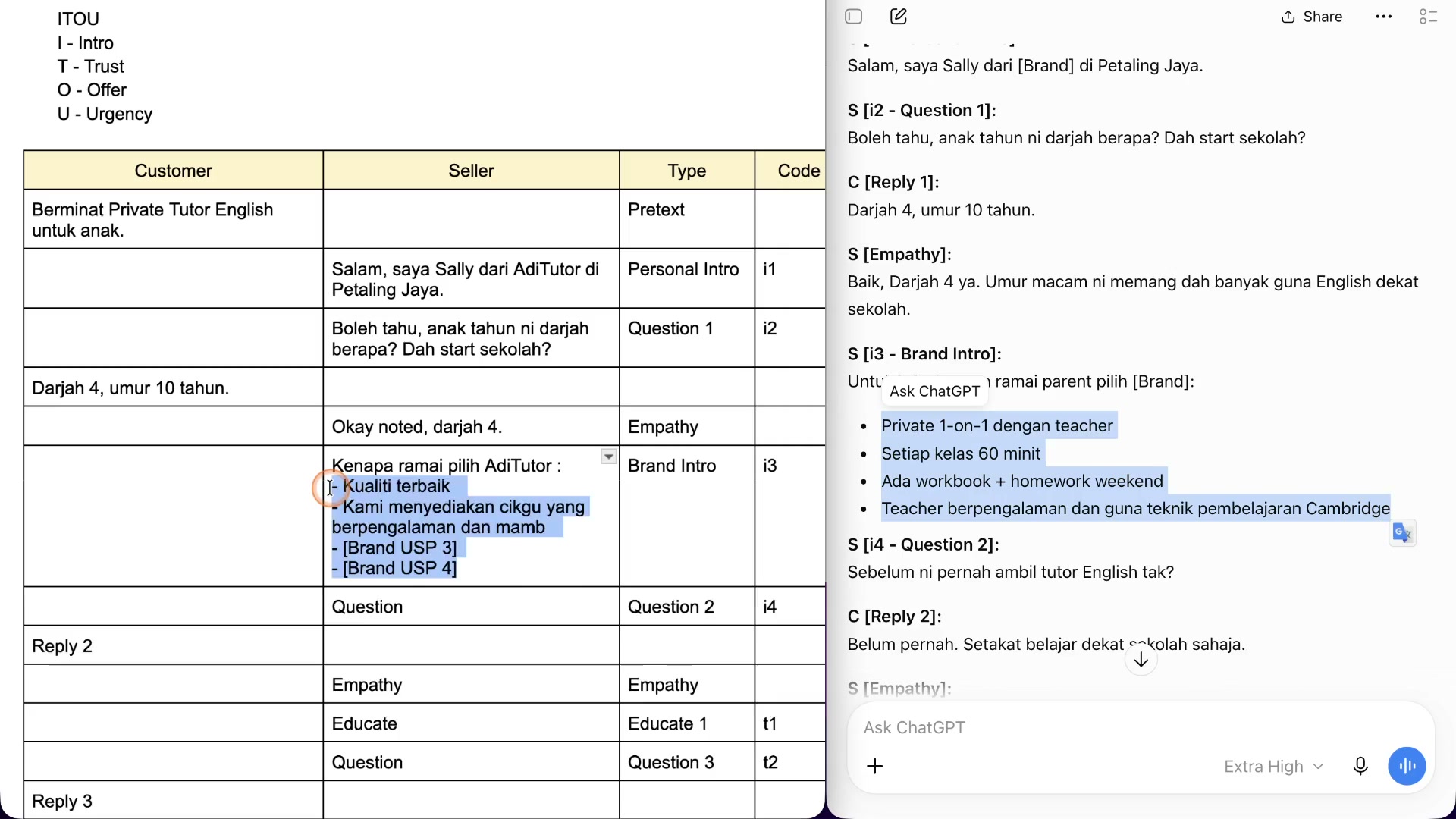Viewport: 1456px width, 819px height.
Task: Click the 'C [Reply 2]:' heading in chat
Action: click(x=894, y=617)
